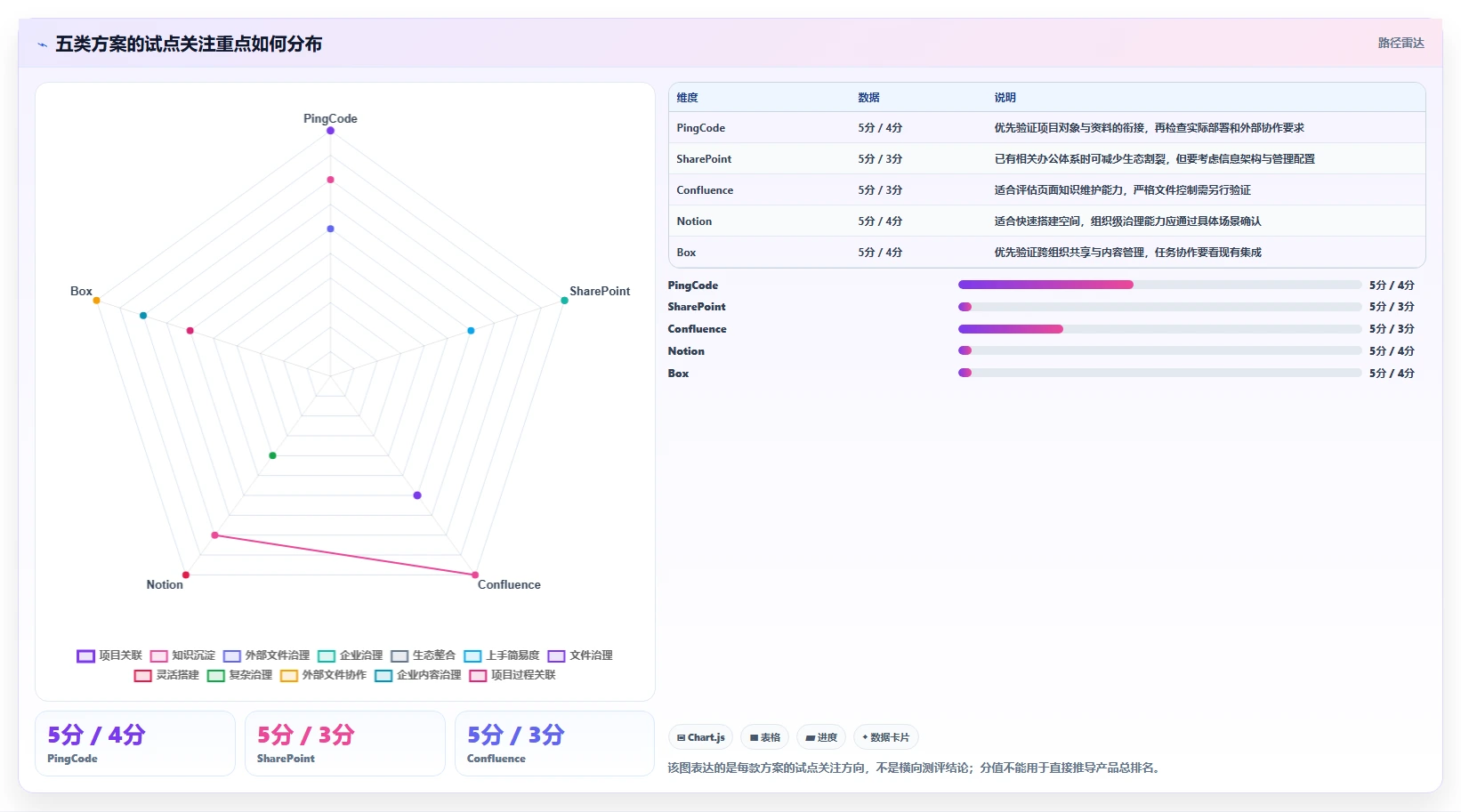The image size is (1461, 812).
Task: Click the 适合评估页面知识维护能力 description cell
Action: [1122, 190]
